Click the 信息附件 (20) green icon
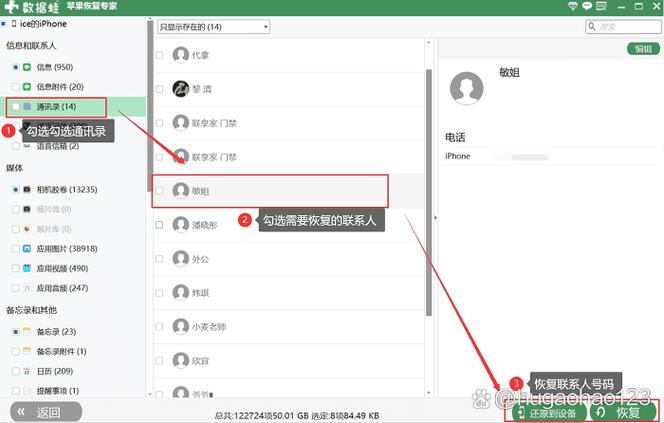This screenshot has height=423, width=664. (27, 87)
